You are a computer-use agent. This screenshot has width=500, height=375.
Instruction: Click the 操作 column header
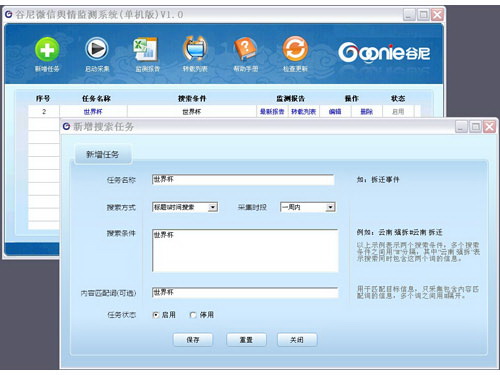352,98
